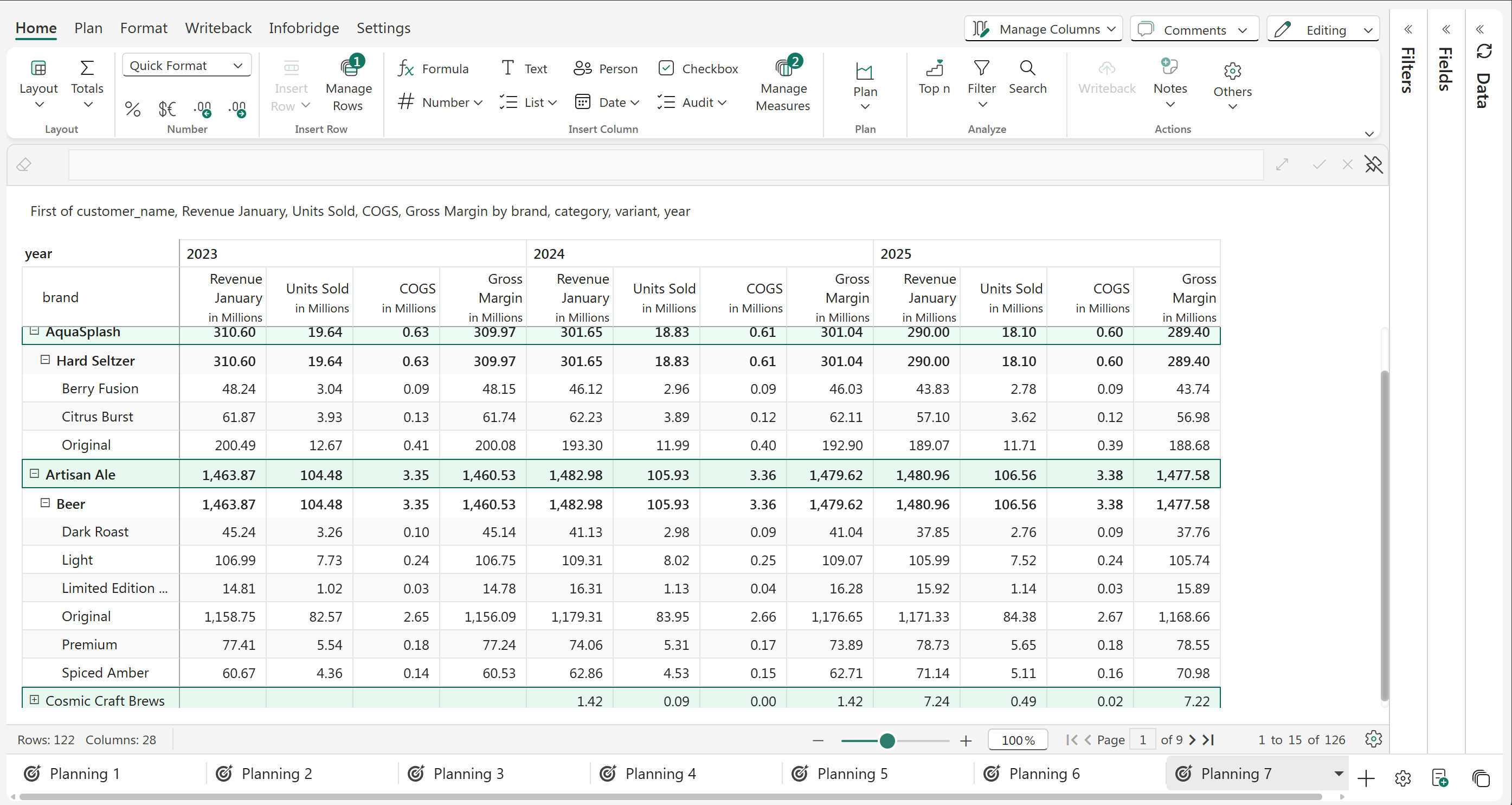The height and width of the screenshot is (805, 1512).
Task: Click the percent format icon
Action: (x=133, y=109)
